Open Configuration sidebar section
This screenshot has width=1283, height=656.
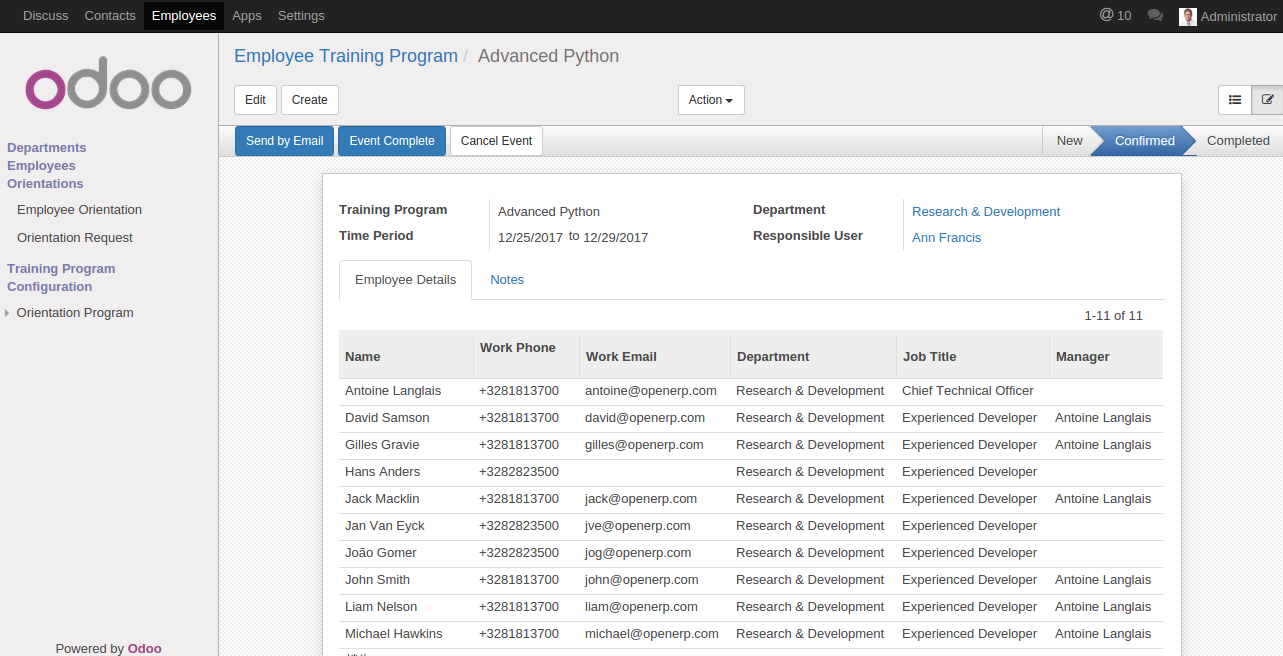point(50,287)
